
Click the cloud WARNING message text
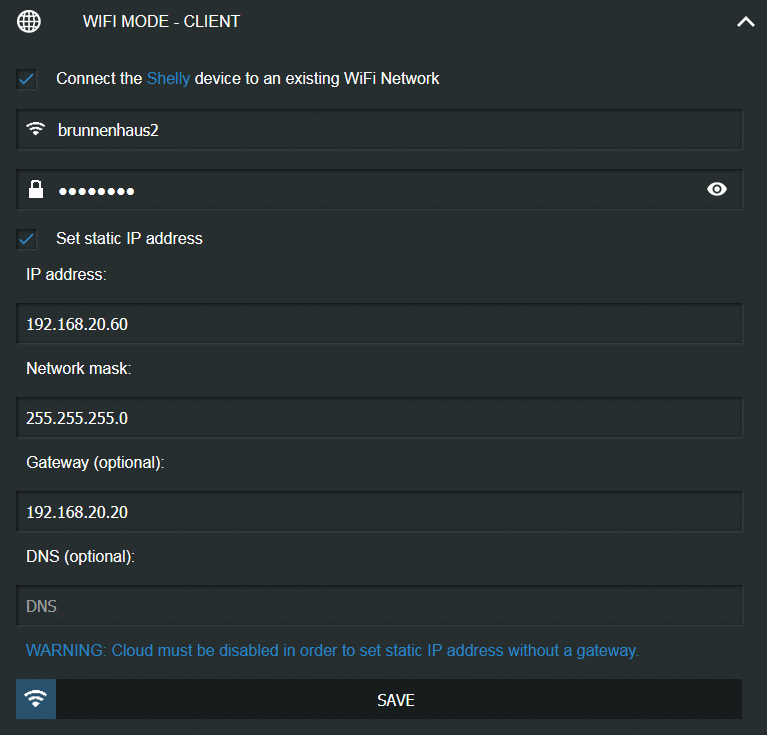(x=332, y=650)
